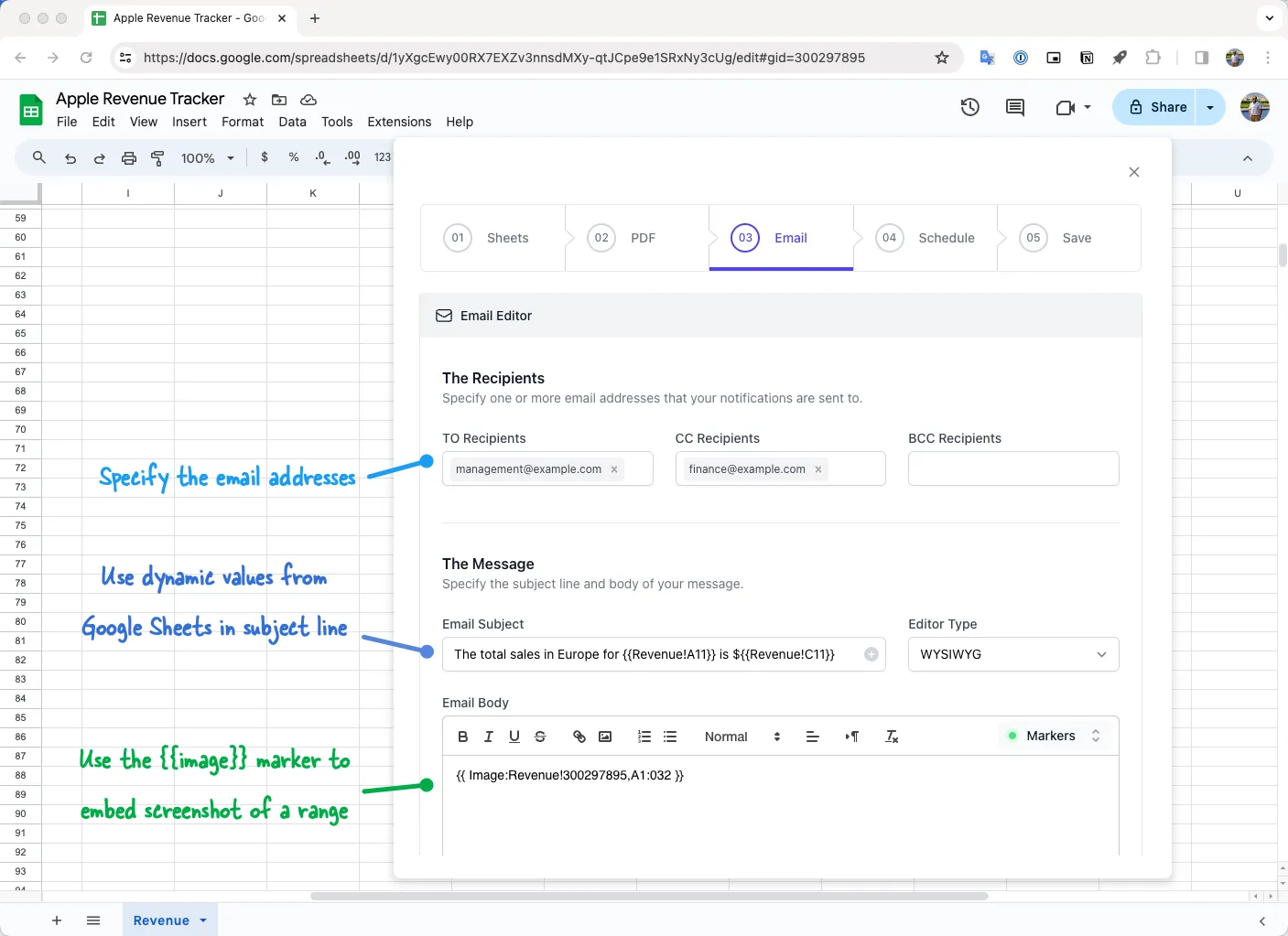Open the Extensions menu
Screen dimensions: 1288x936
[398, 121]
